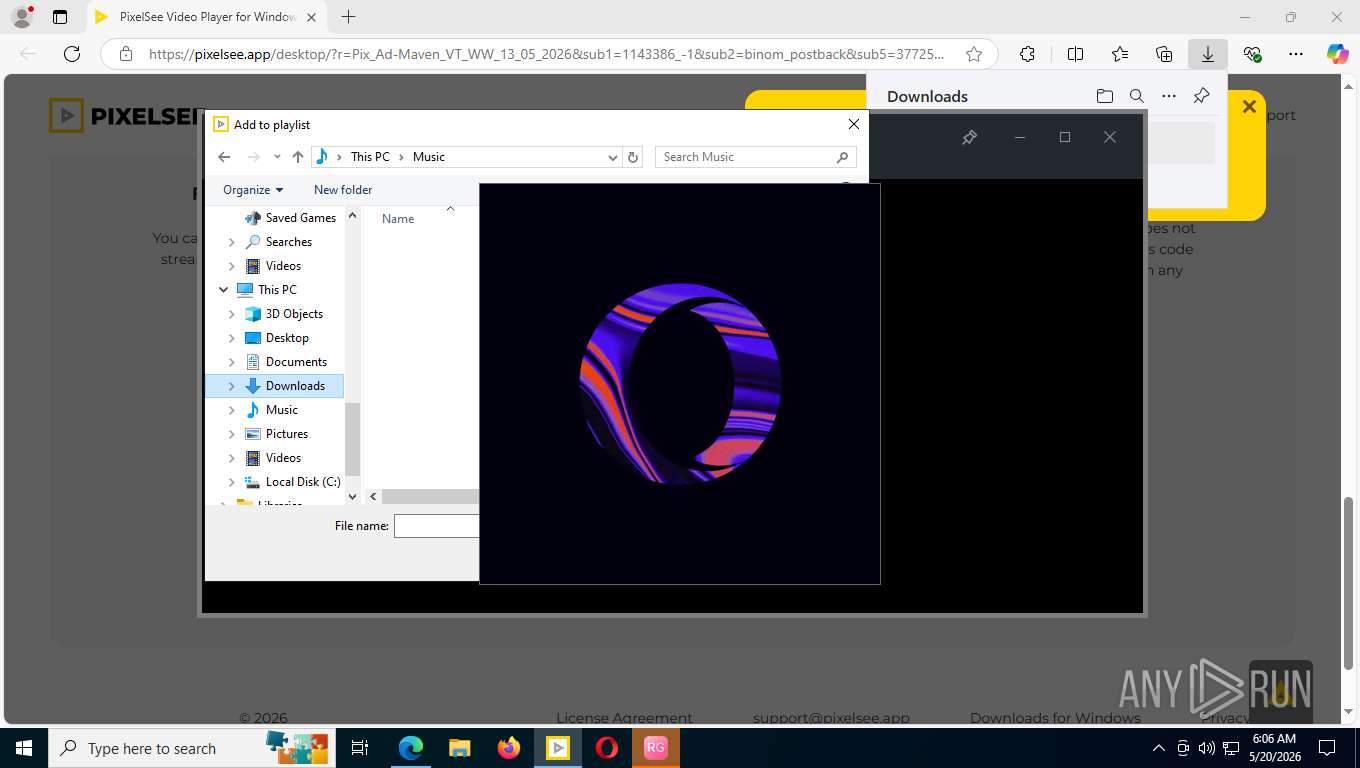Select Desktop in the tree
This screenshot has height=768, width=1360.
tap(277, 338)
